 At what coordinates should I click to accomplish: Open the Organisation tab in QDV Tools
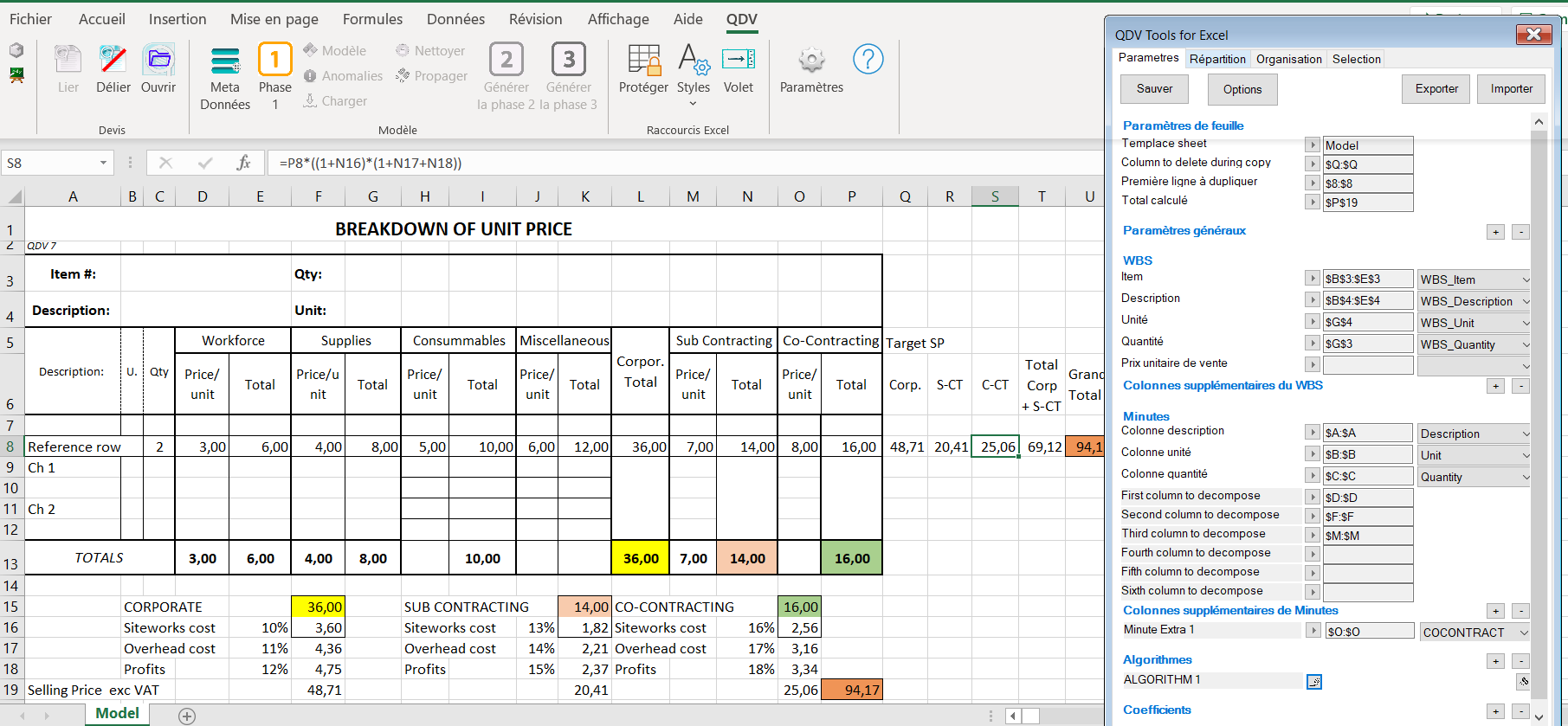1289,59
